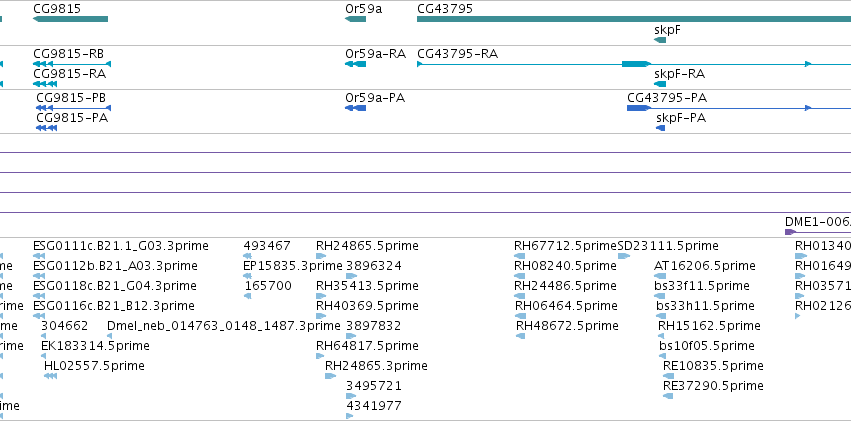Select the CG43795-RA exon block

point(636,64)
